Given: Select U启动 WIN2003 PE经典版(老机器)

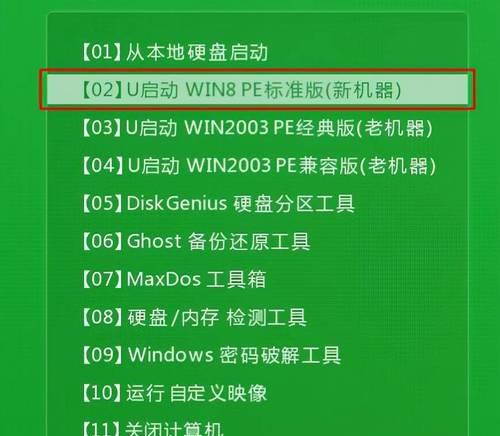Looking at the screenshot, I should [x=257, y=128].
